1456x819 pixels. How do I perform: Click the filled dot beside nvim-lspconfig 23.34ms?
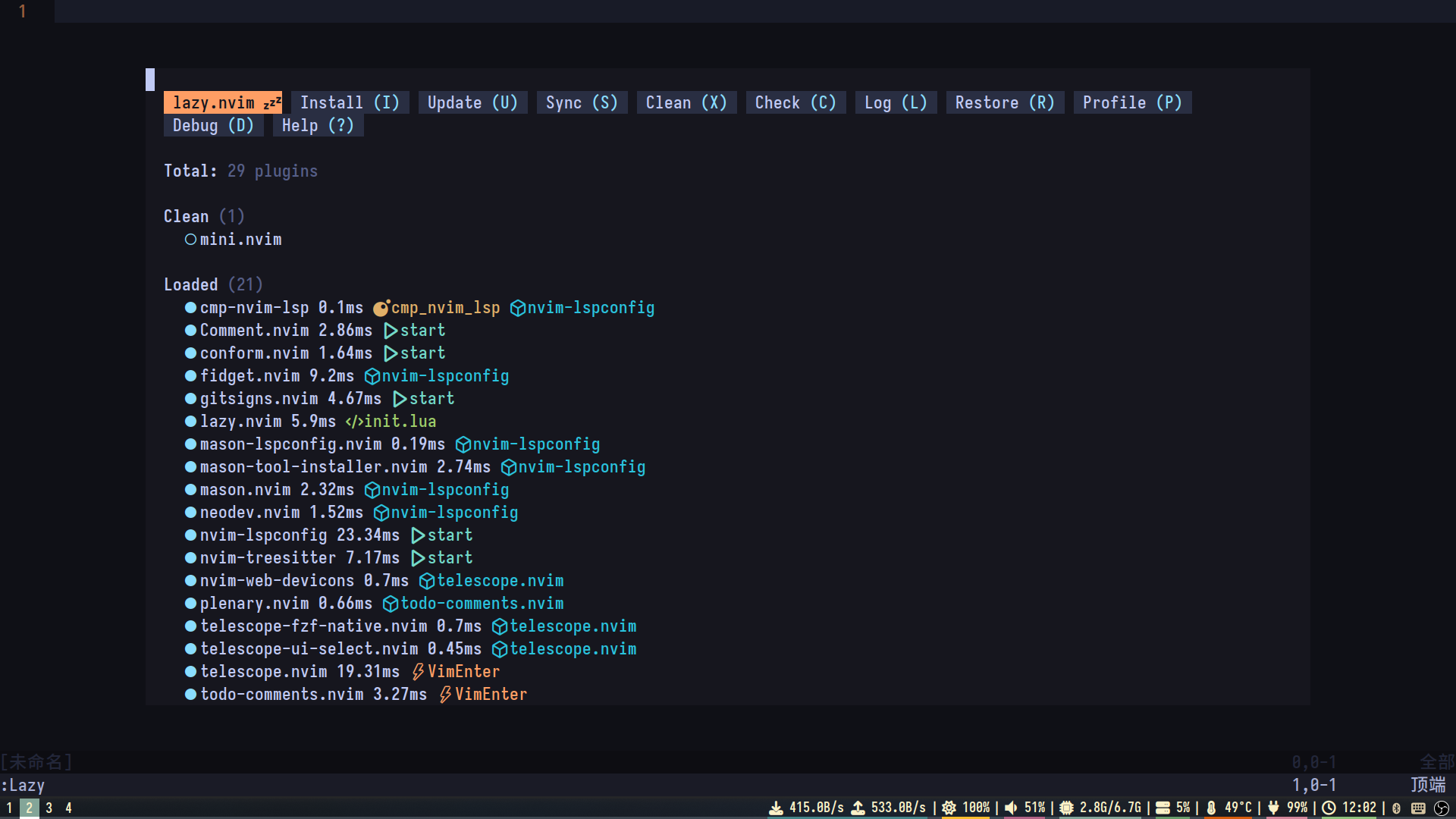(190, 535)
